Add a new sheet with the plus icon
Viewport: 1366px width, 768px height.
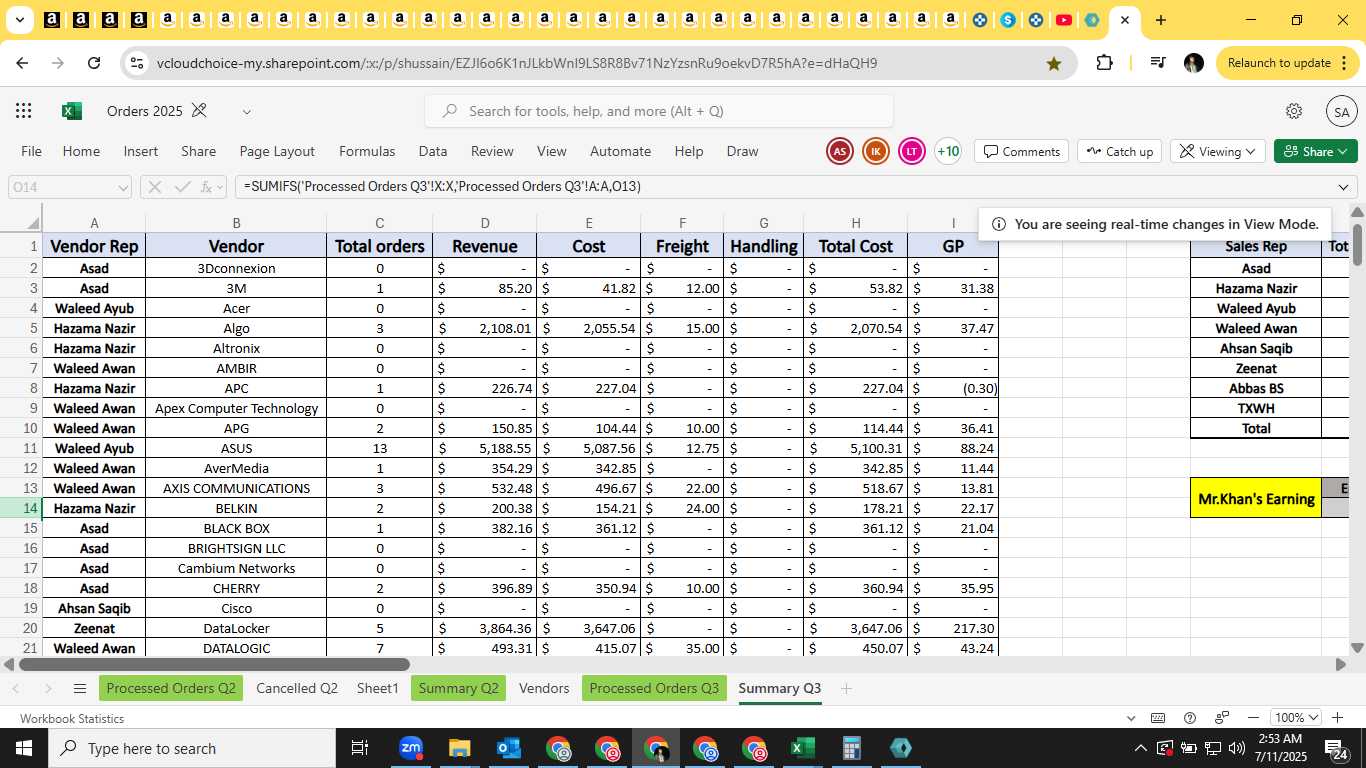[x=846, y=688]
